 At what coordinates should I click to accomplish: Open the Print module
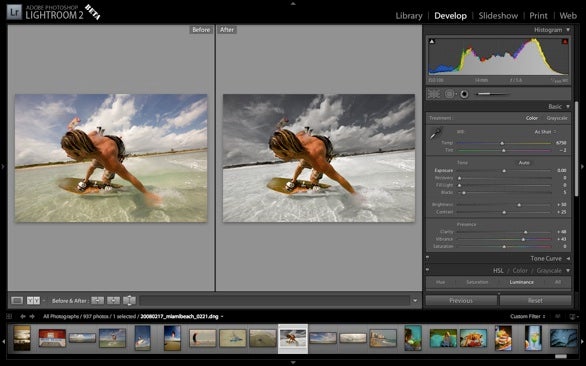[538, 16]
